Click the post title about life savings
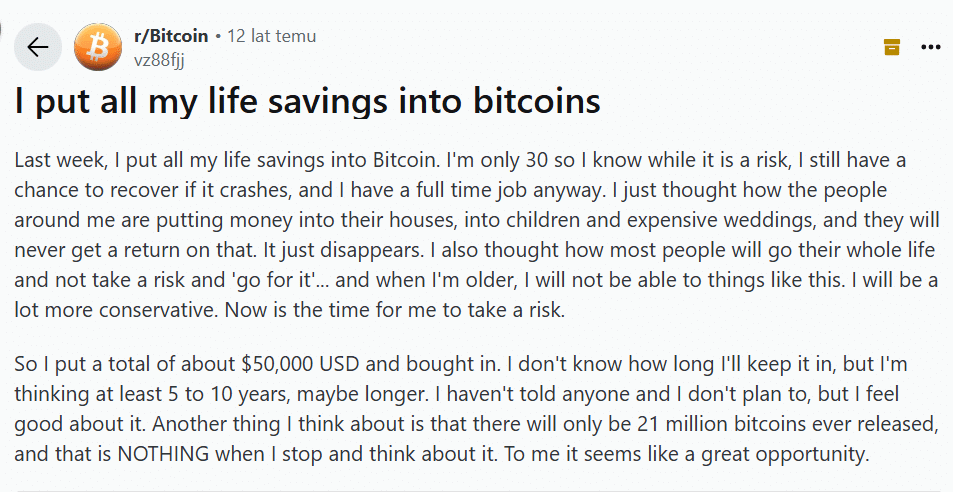The width and height of the screenshot is (953, 492). pyautogui.click(x=307, y=101)
